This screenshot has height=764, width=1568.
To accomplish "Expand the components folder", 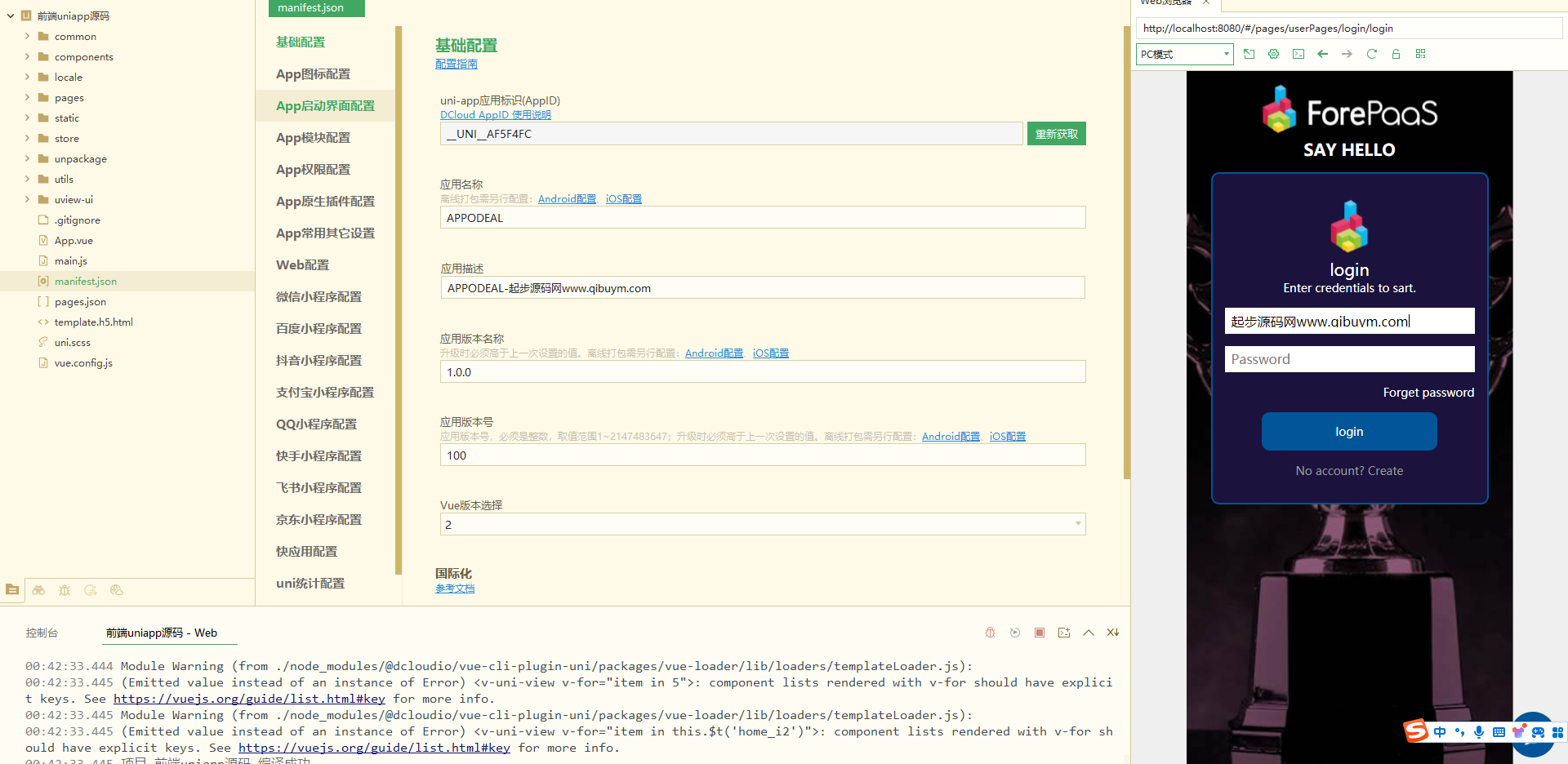I will click(x=27, y=57).
